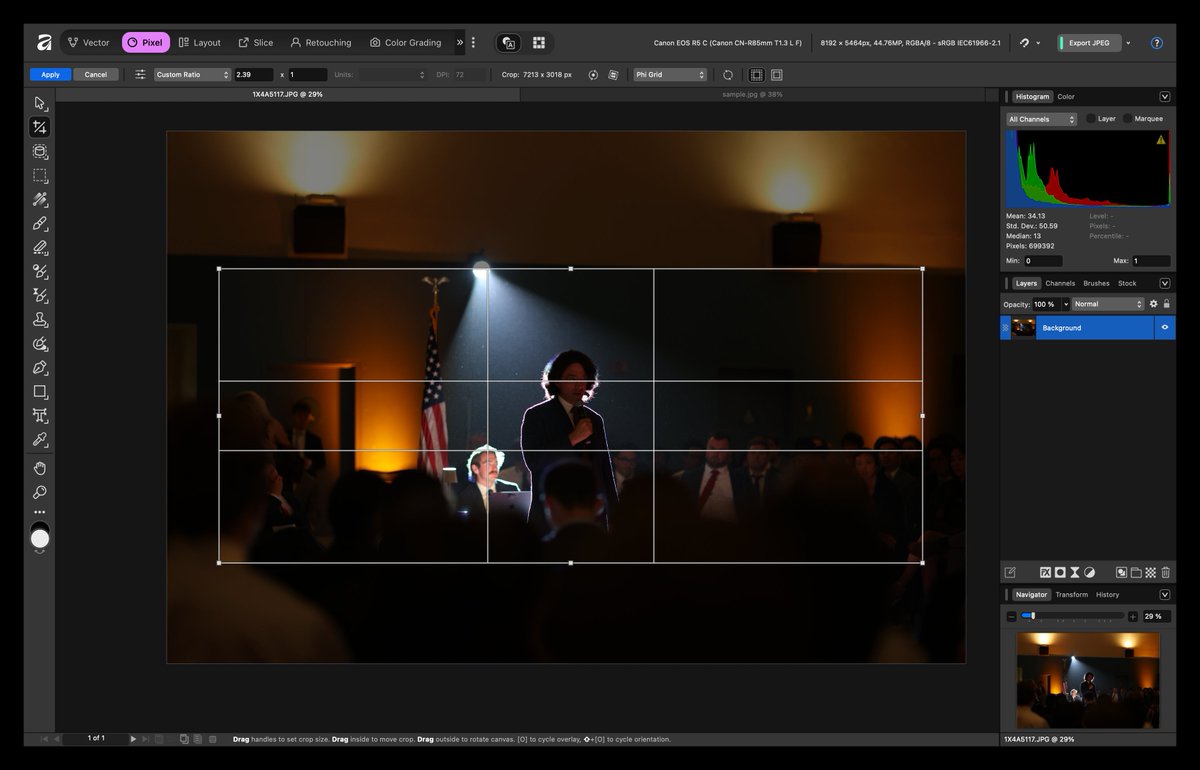The width and height of the screenshot is (1200, 770).
Task: Click the Export JPEG button
Action: 1088,43
